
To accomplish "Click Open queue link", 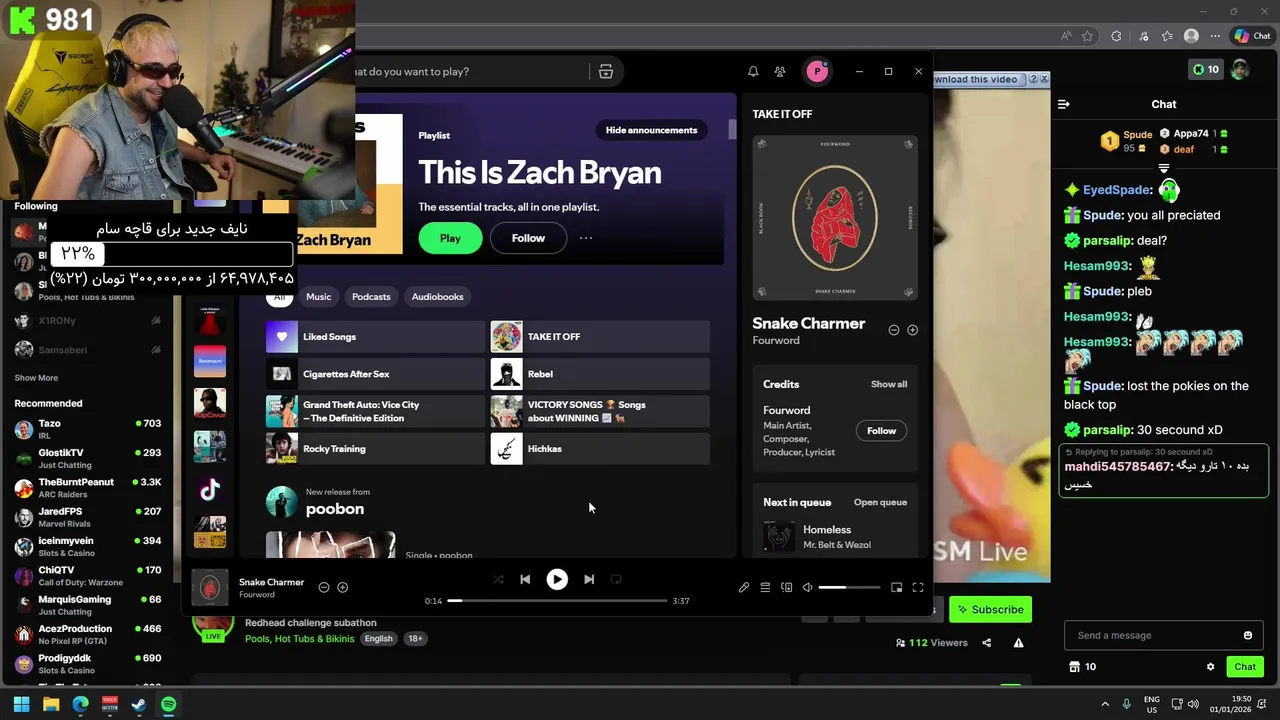I will coord(880,502).
